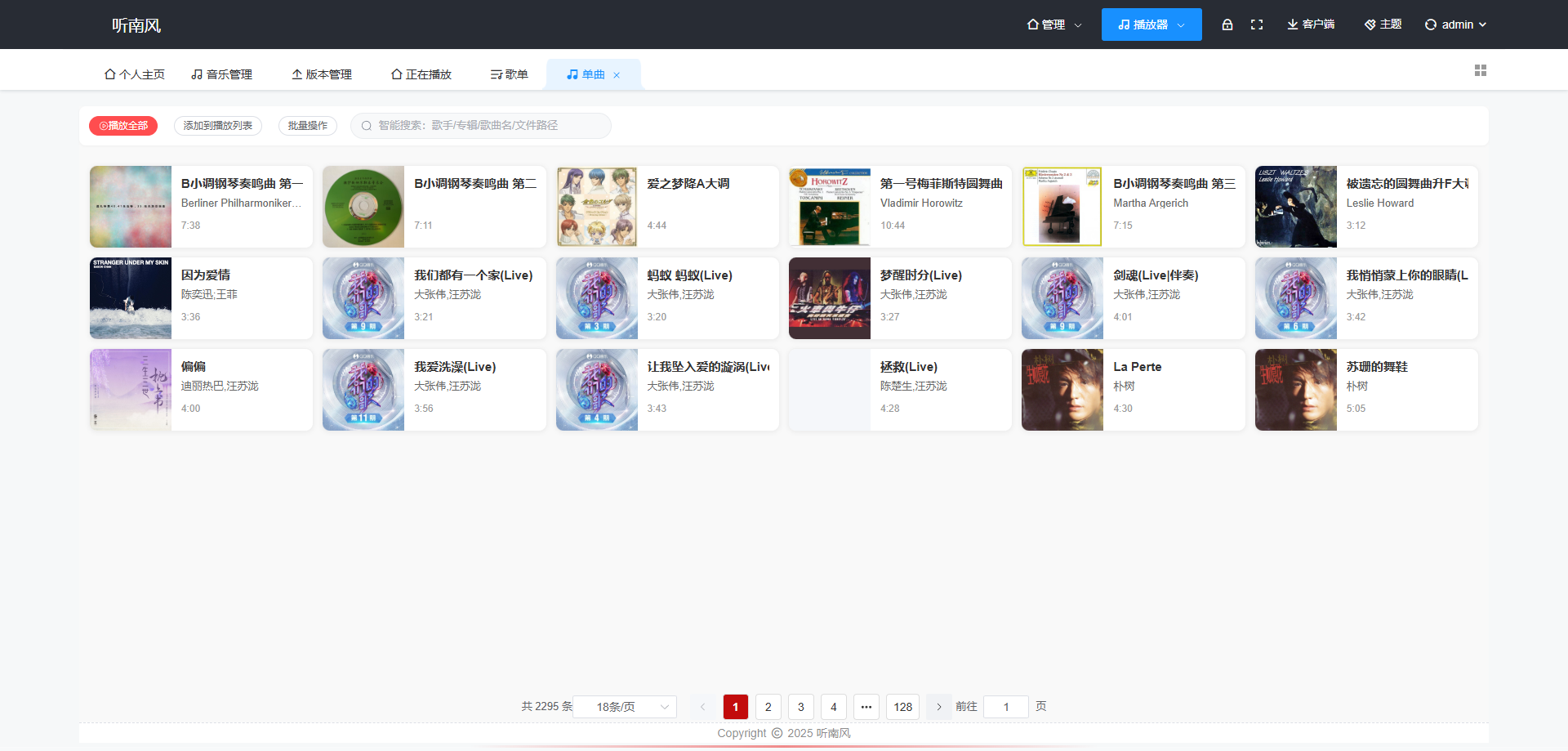Open B小调钢琴奏鸣曲 第一 cover thumbnail
1568x751 pixels.
(x=131, y=207)
